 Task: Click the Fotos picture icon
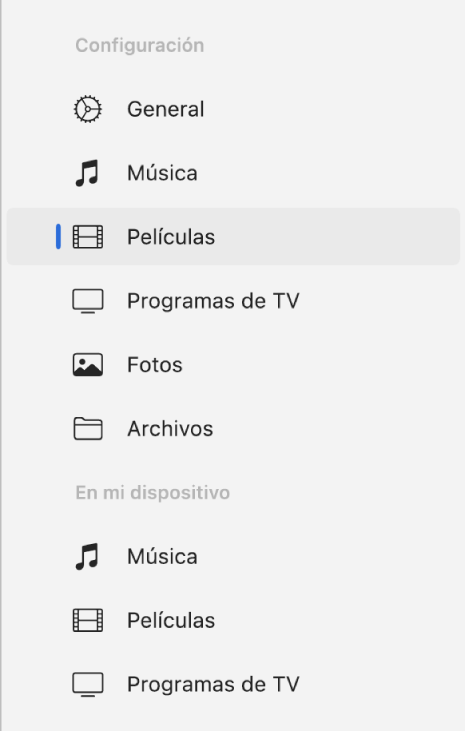point(87,365)
